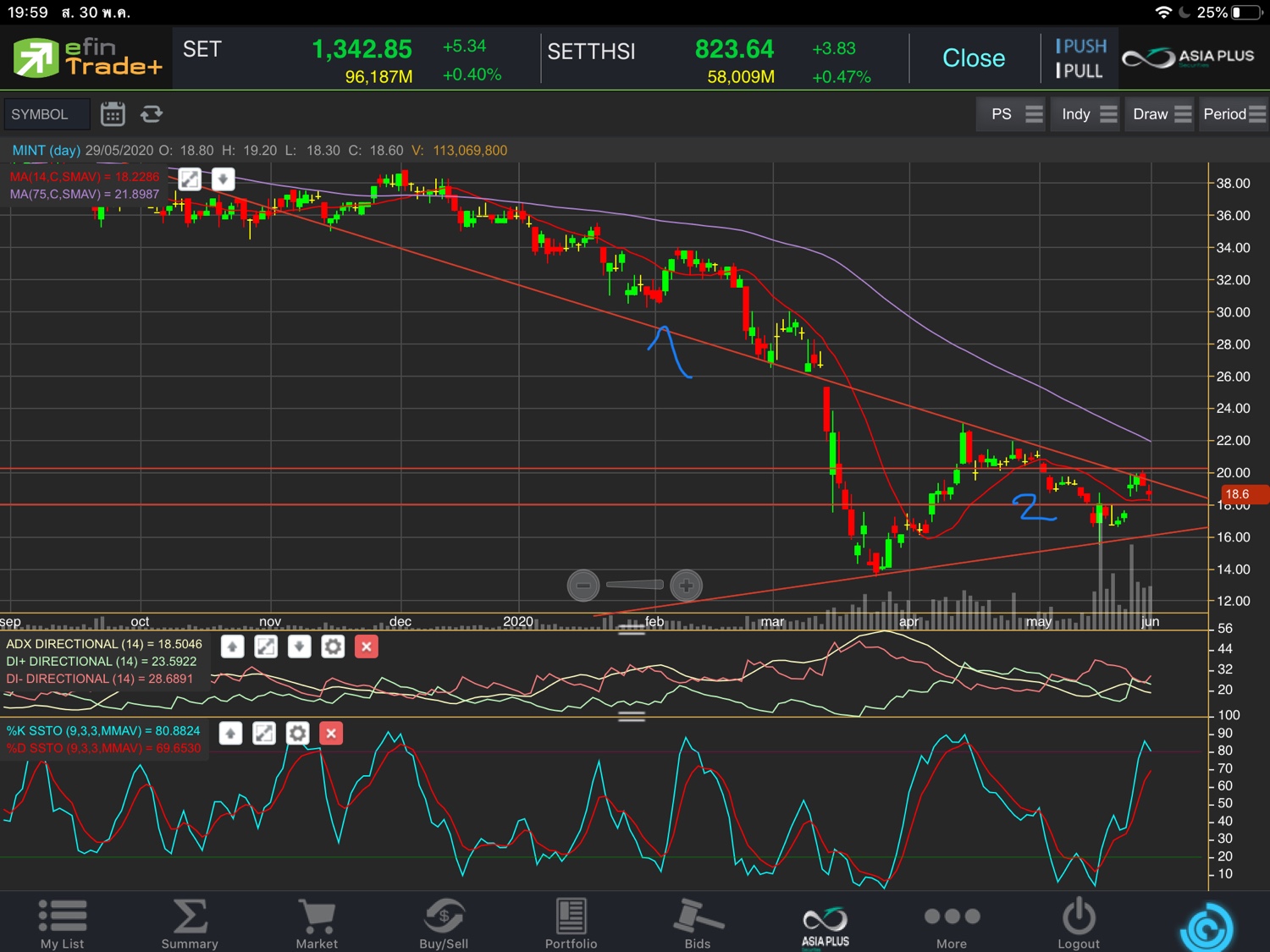
Task: Switch streaming mode to PUSH
Action: coord(1081,46)
